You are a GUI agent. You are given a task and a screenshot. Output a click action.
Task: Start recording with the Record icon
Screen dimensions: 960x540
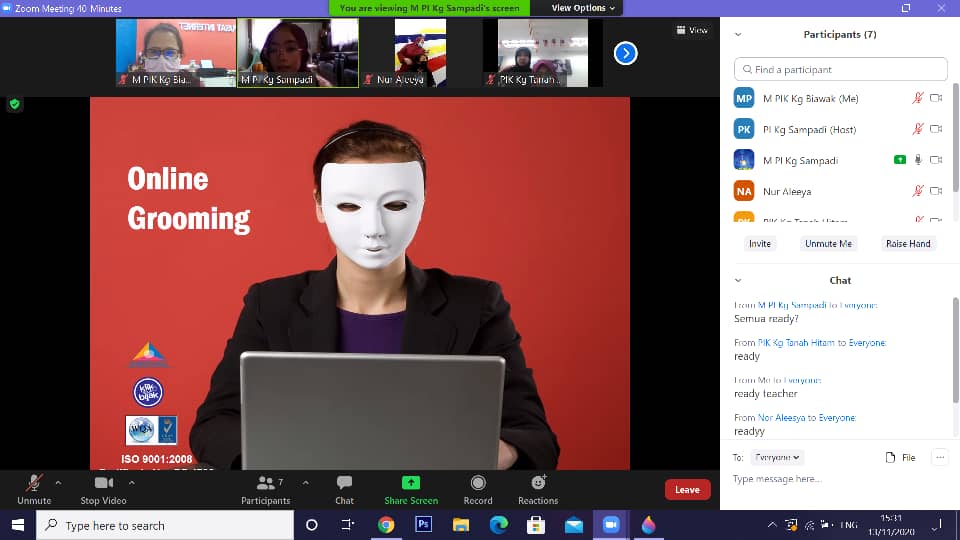(478, 483)
